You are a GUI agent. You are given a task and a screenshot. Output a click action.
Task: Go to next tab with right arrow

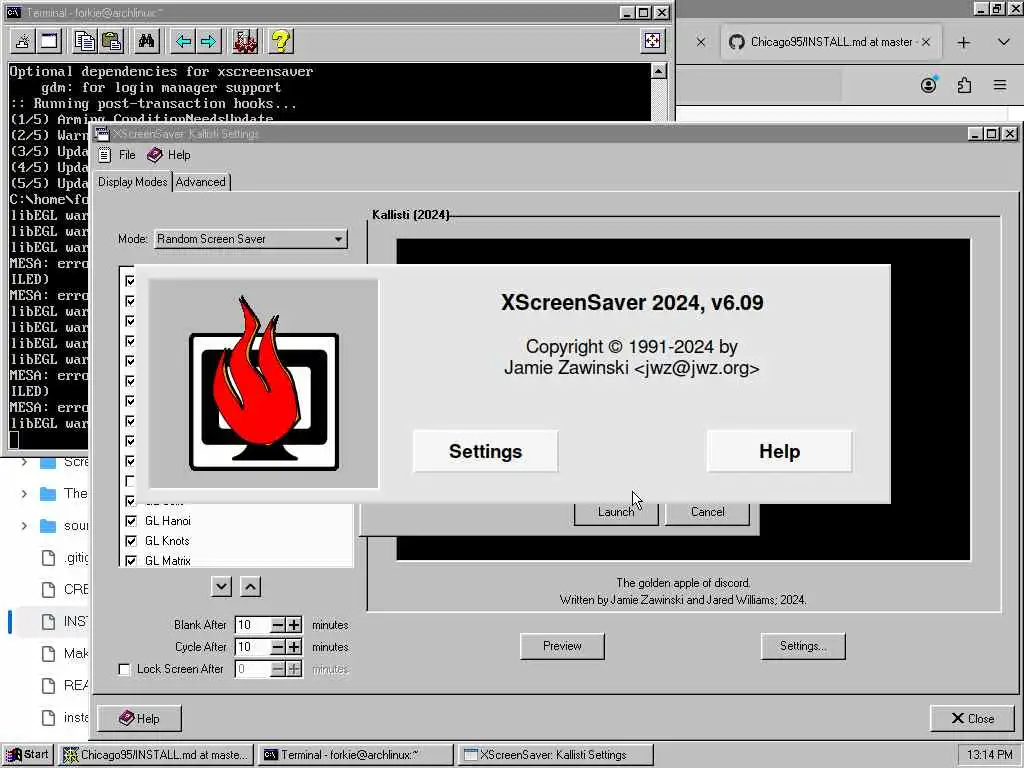point(208,41)
